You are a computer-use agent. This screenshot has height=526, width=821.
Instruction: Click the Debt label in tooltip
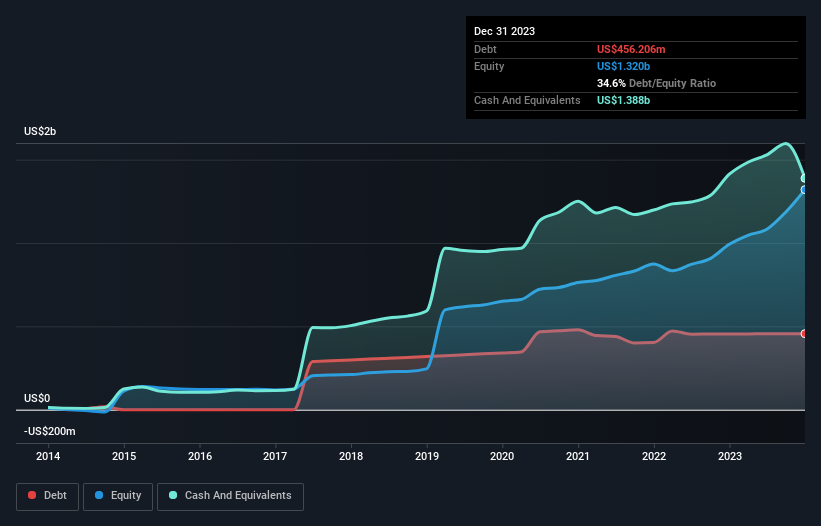(x=485, y=49)
